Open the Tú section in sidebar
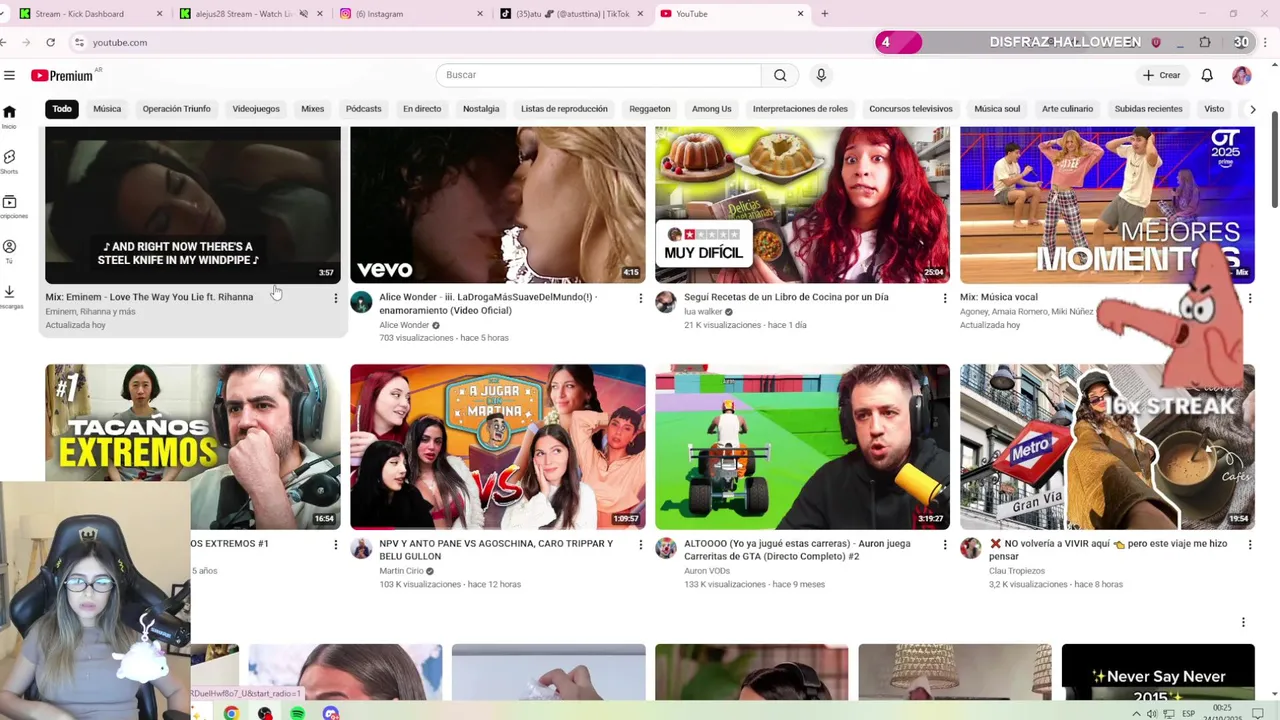This screenshot has width=1280, height=720. (x=9, y=251)
